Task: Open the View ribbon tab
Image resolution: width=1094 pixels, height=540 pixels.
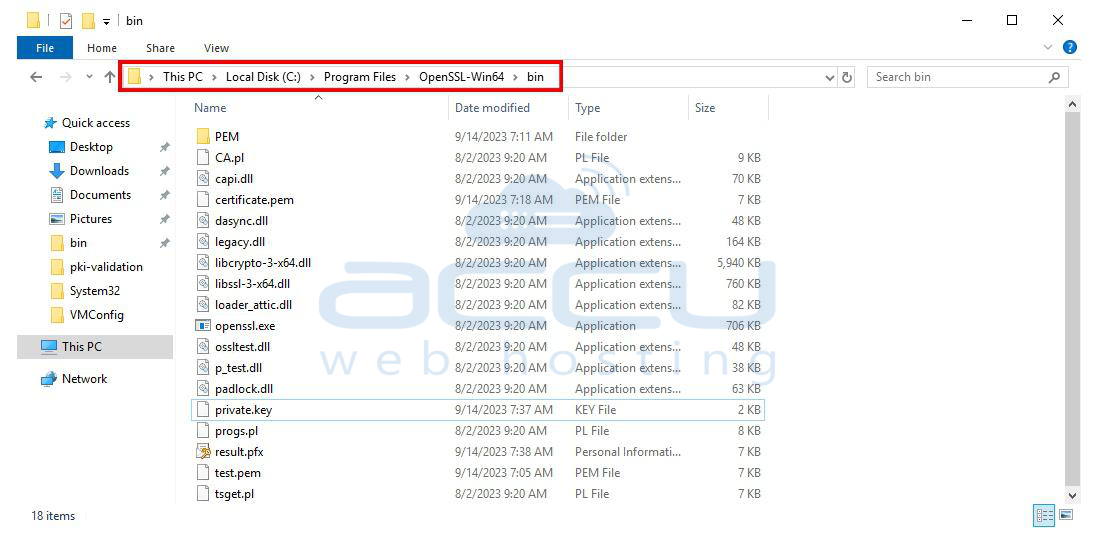Action: pyautogui.click(x=216, y=48)
